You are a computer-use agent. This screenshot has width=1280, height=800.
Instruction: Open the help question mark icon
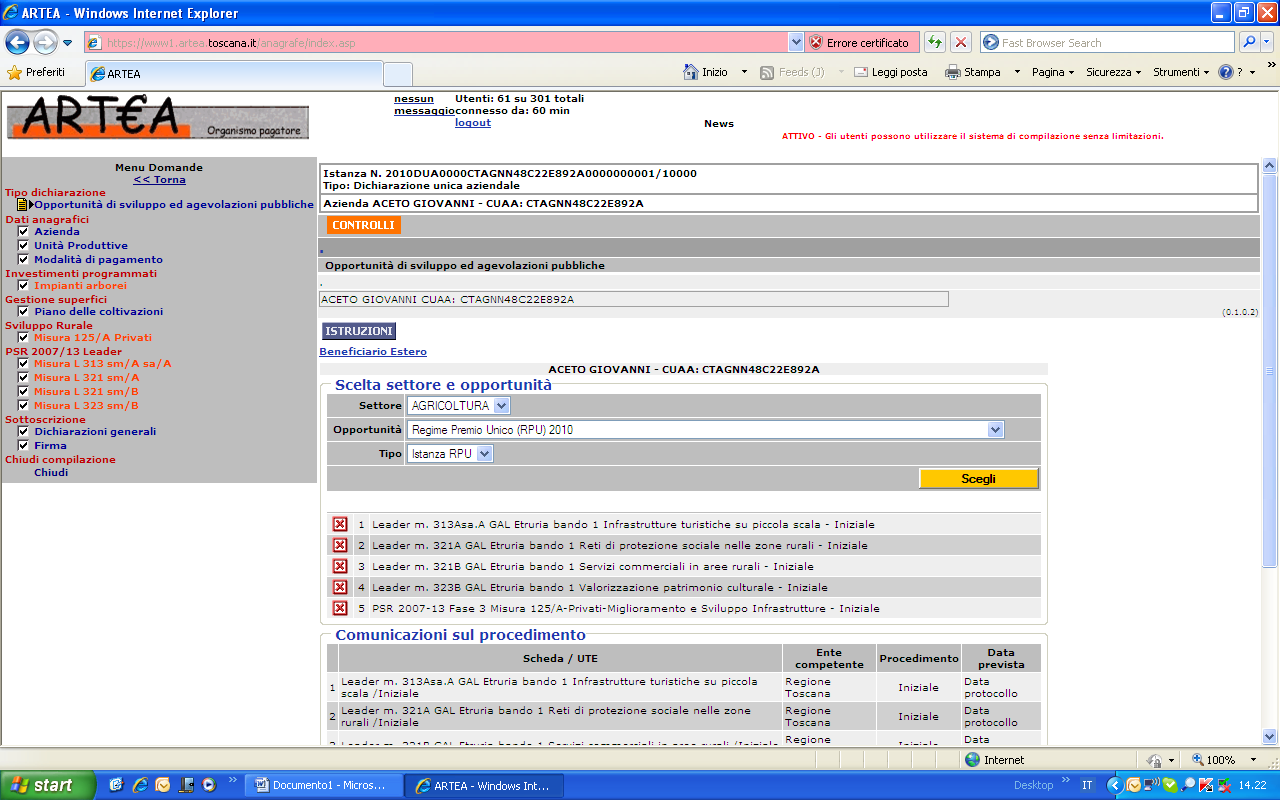[x=1225, y=72]
